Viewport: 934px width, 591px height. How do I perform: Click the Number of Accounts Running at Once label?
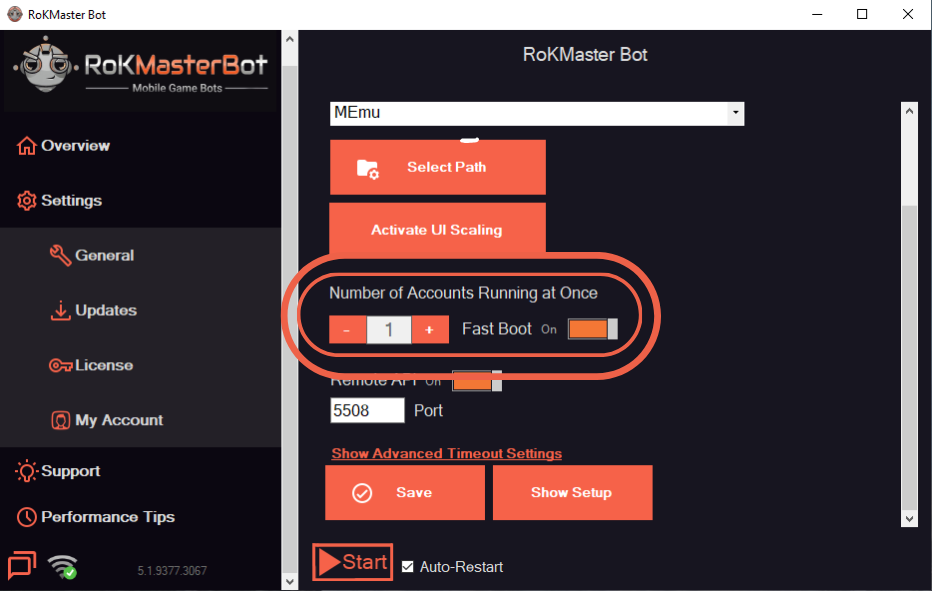click(x=463, y=293)
